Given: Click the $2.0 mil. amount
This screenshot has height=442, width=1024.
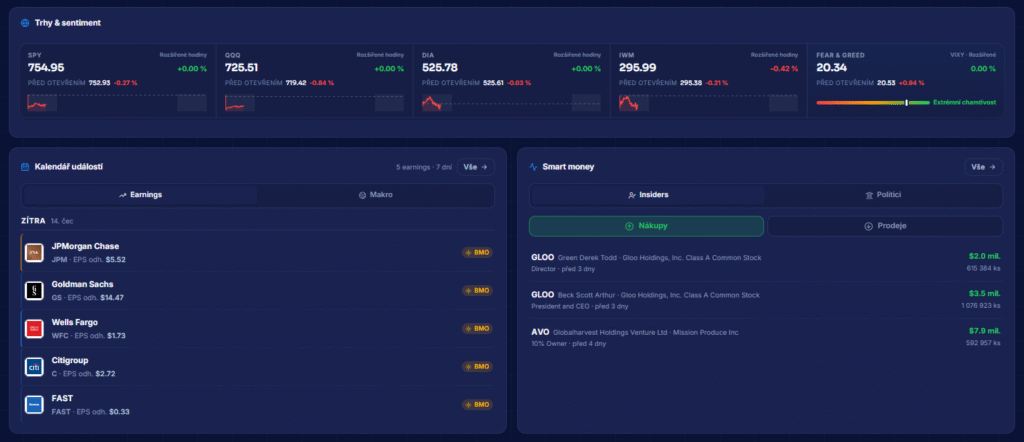Looking at the screenshot, I should click(985, 256).
